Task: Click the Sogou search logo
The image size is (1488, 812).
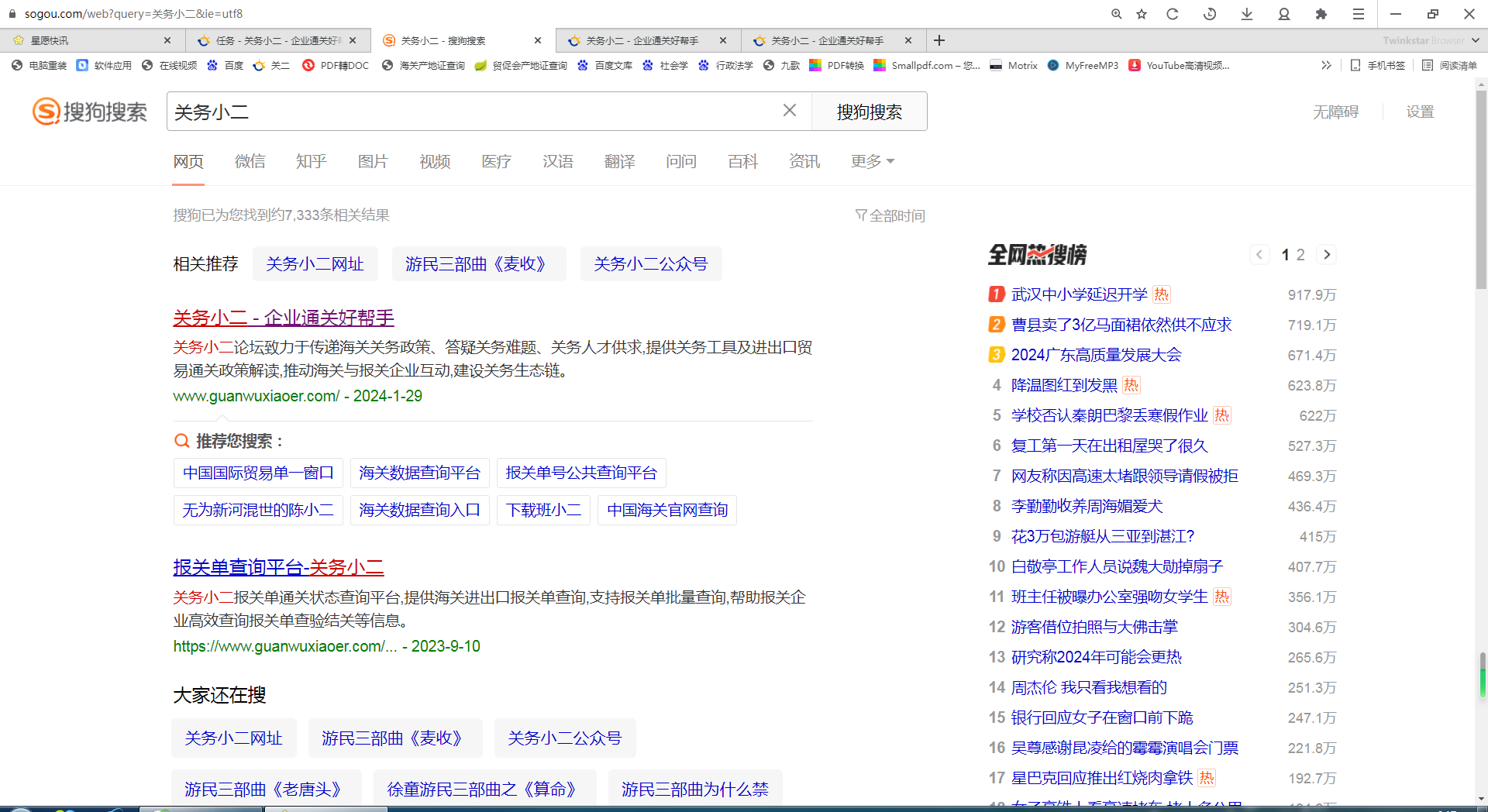Action: pyautogui.click(x=89, y=112)
